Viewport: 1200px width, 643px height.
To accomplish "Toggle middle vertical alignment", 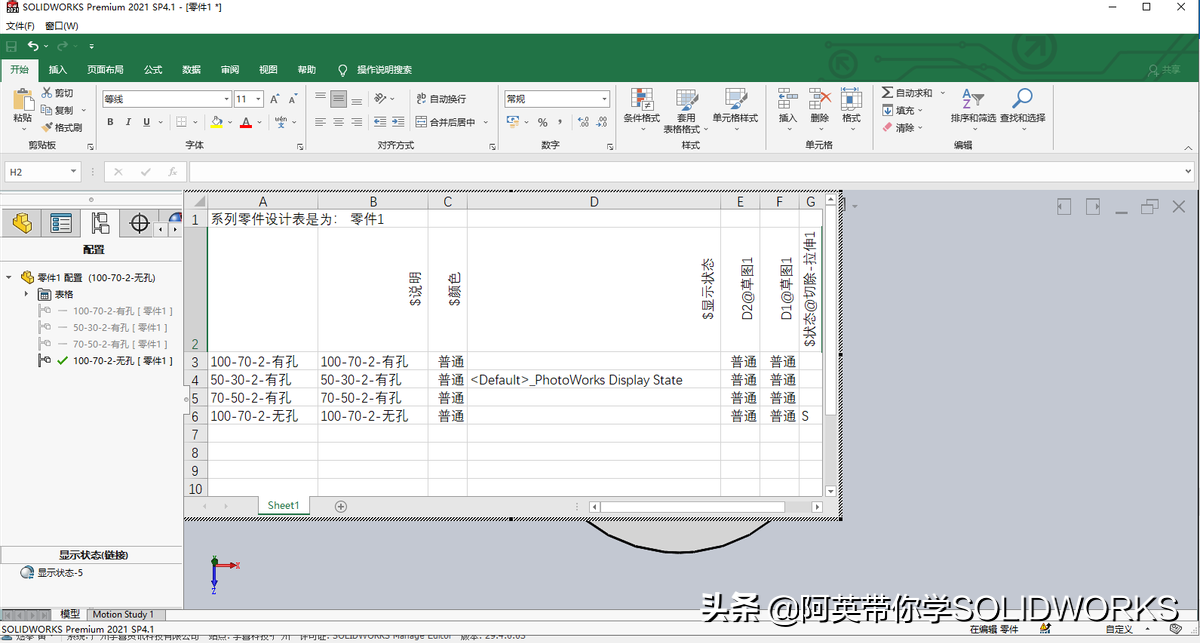I will [339, 99].
